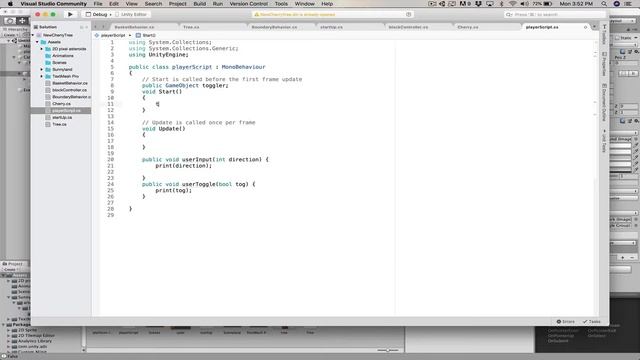The image size is (640, 360).
Task: Open the Edit menu
Action: [114, 4]
